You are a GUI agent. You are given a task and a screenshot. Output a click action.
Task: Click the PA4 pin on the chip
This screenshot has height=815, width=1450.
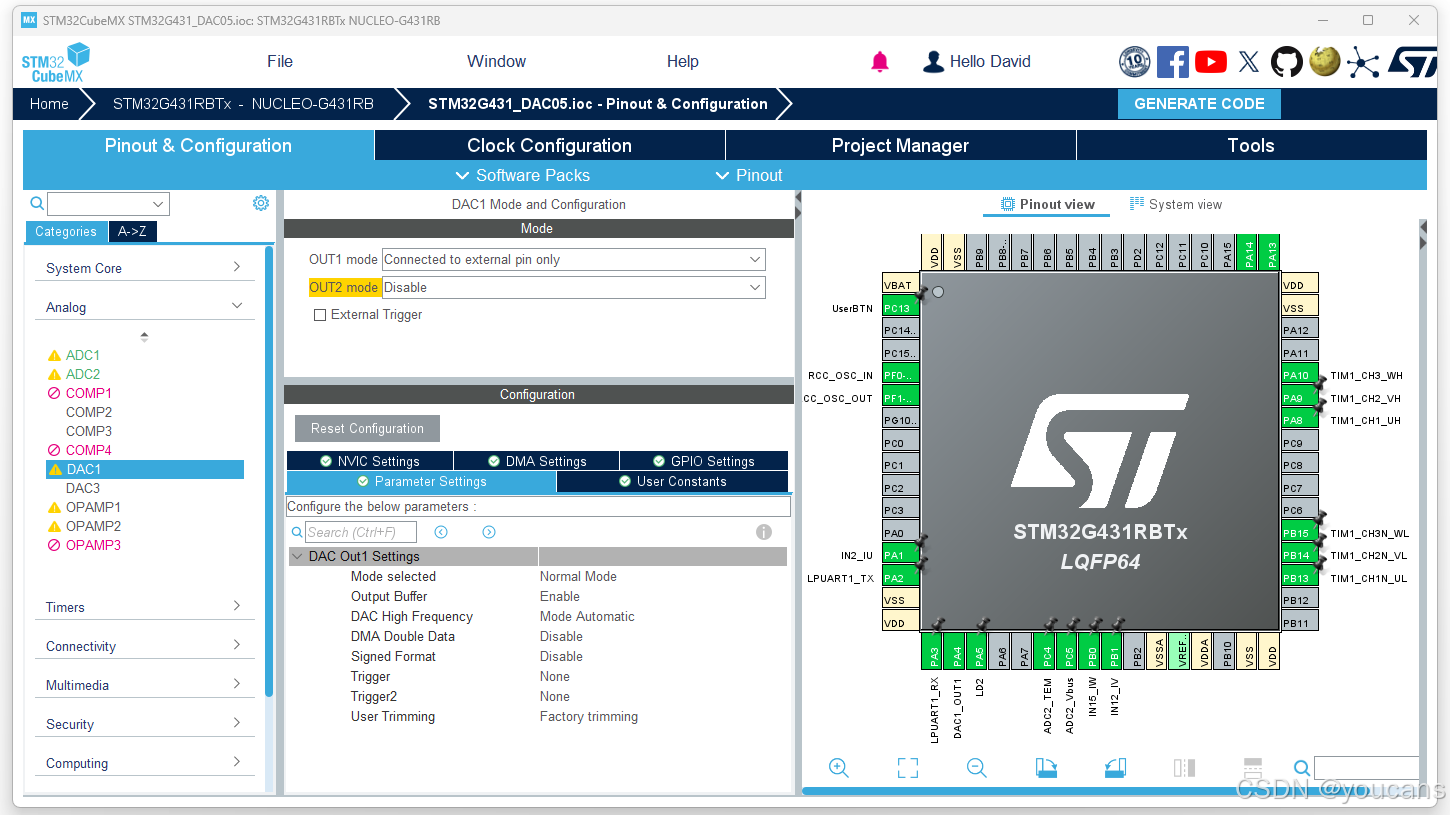[x=957, y=651]
